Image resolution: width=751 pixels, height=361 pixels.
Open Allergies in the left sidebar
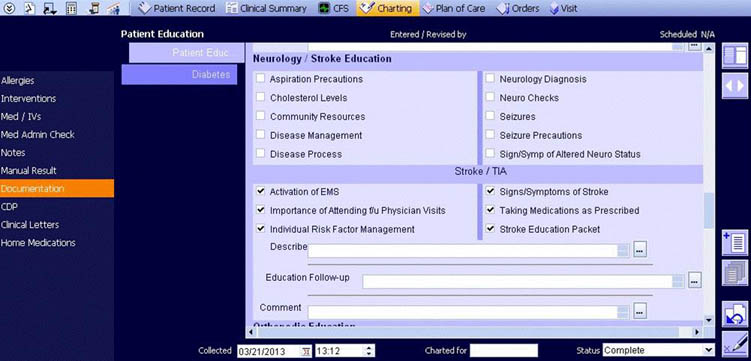[x=18, y=80]
